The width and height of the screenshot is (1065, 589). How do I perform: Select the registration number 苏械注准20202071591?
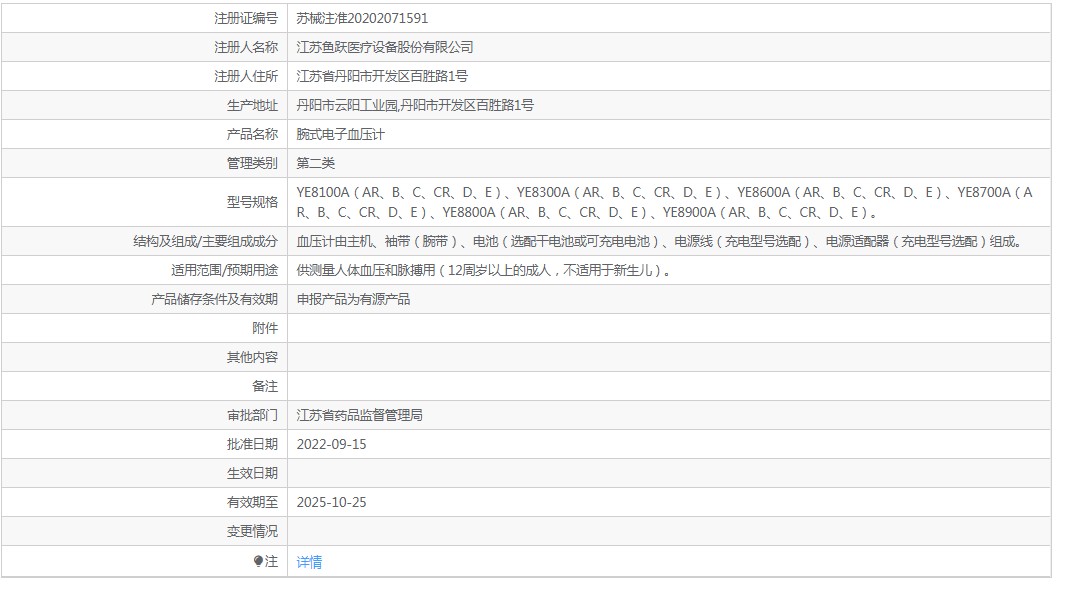[362, 18]
